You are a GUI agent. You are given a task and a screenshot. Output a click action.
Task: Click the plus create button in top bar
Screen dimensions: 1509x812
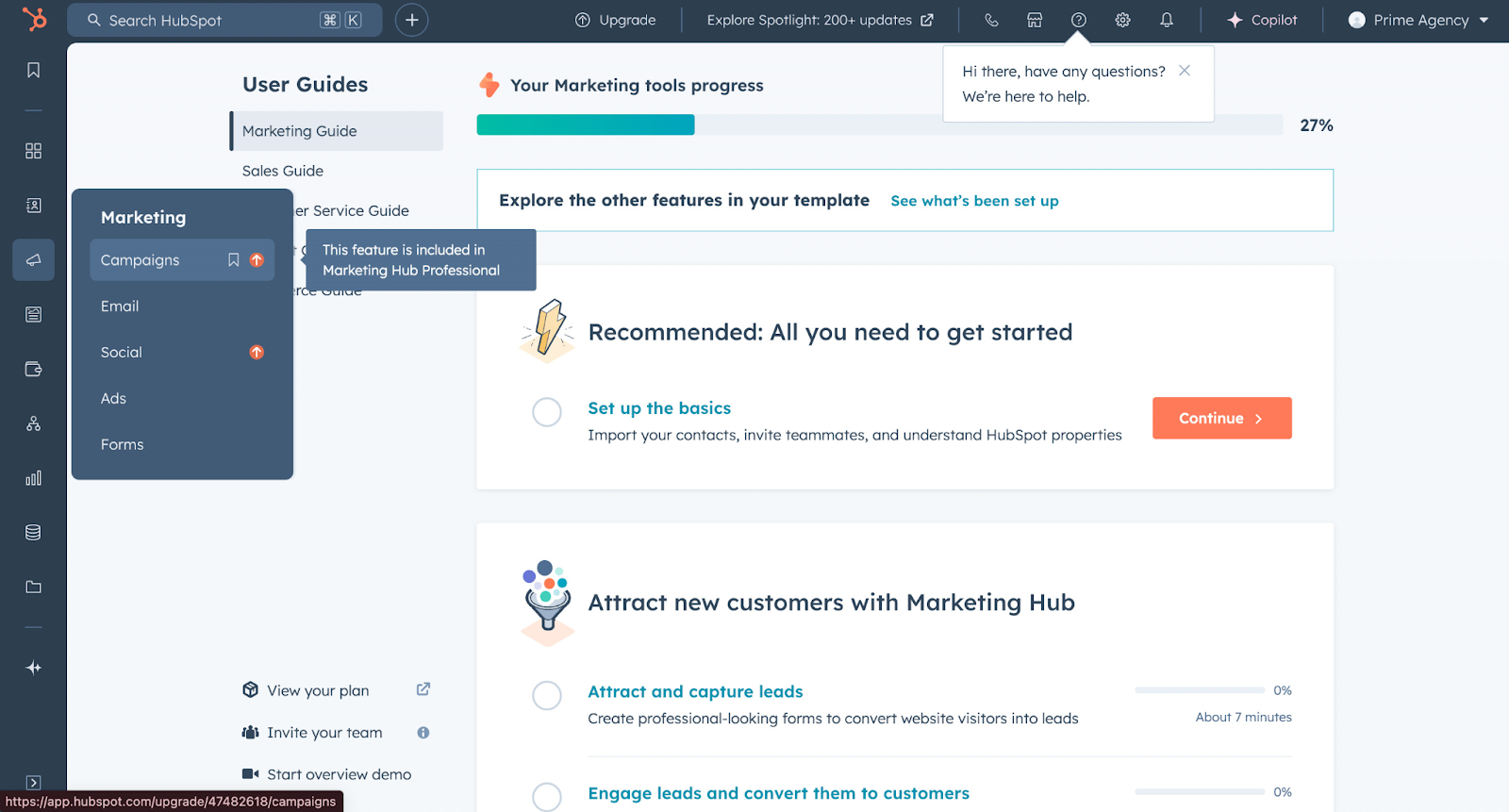[411, 20]
